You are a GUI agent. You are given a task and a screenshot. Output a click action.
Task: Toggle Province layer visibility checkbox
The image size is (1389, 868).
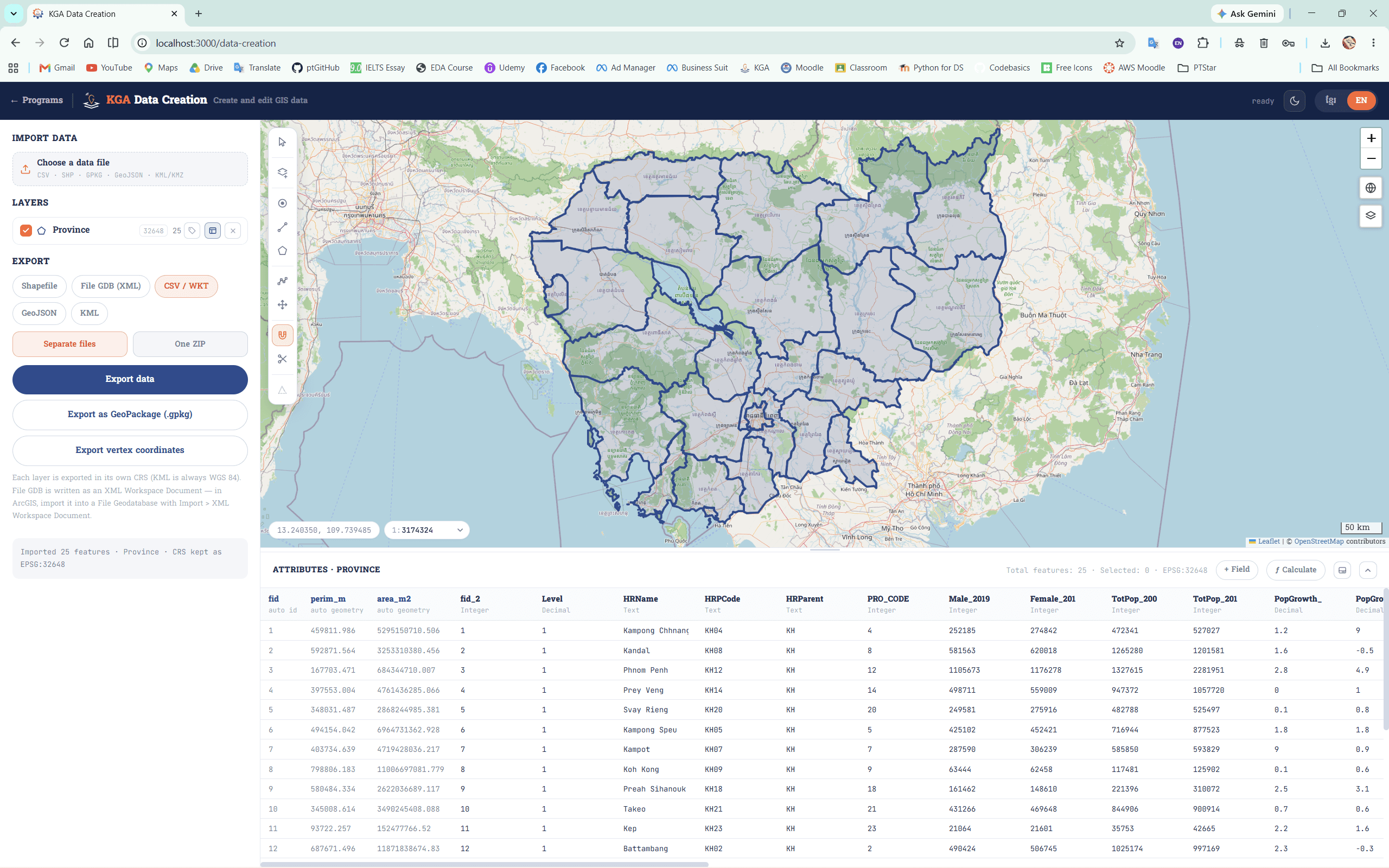click(x=26, y=230)
